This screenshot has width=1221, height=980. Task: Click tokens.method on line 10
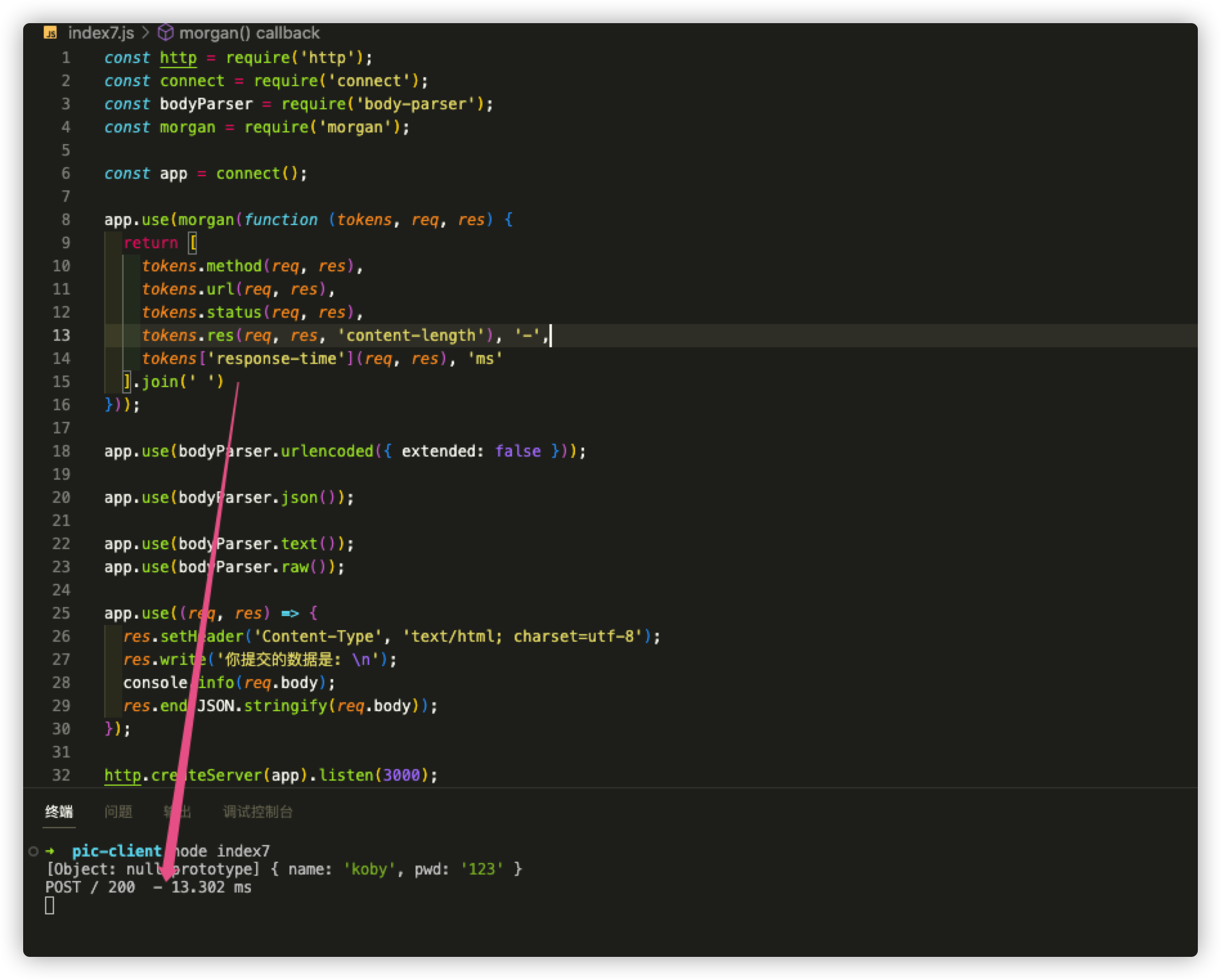coord(202,266)
